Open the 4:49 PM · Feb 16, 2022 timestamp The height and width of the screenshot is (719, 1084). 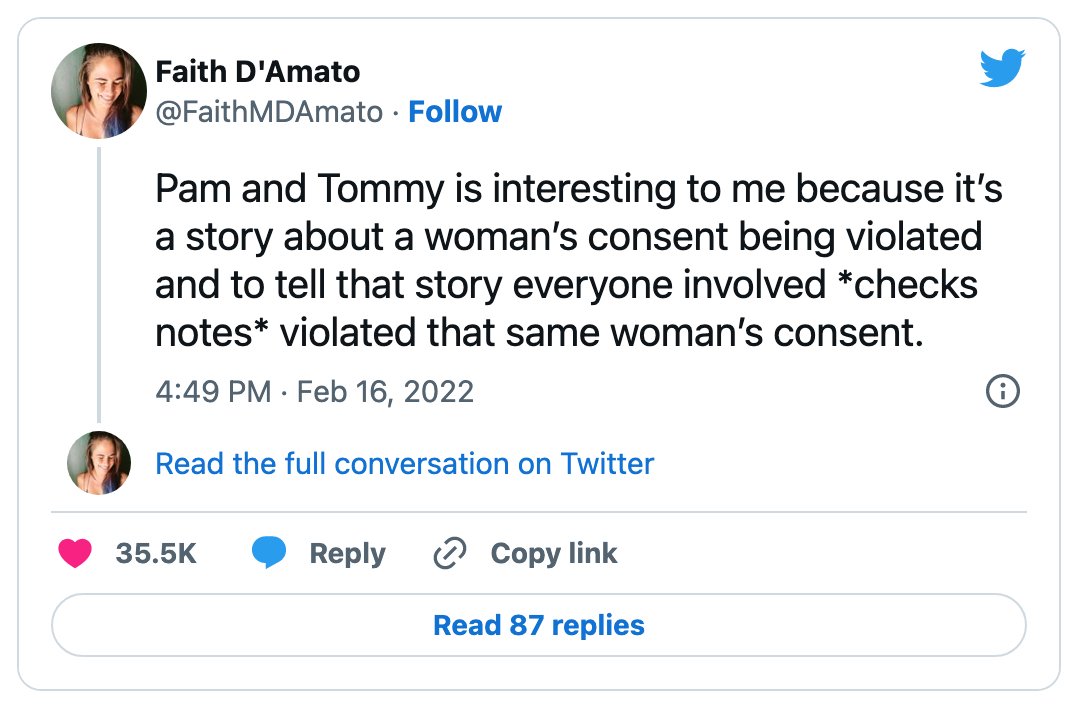click(315, 391)
